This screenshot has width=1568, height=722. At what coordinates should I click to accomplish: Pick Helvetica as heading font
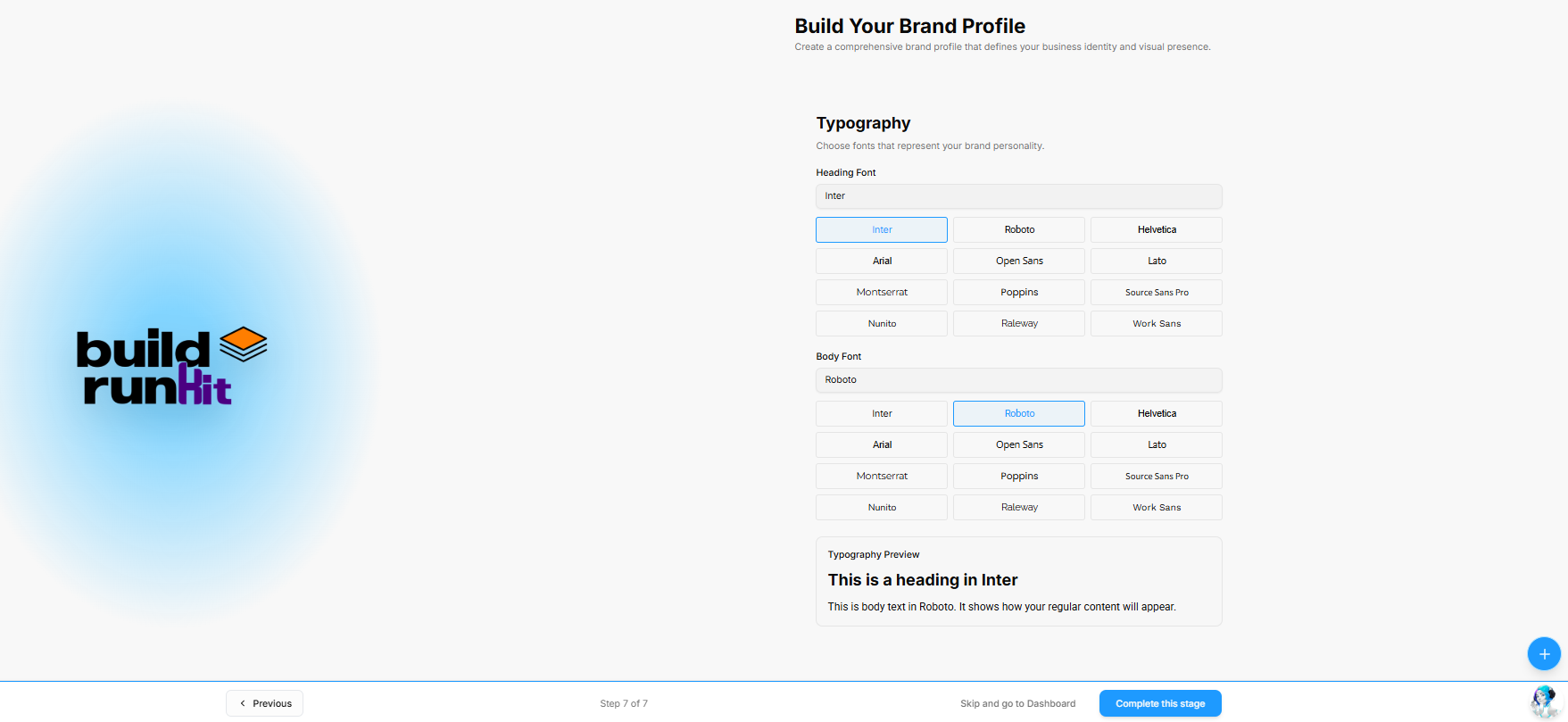1157,229
